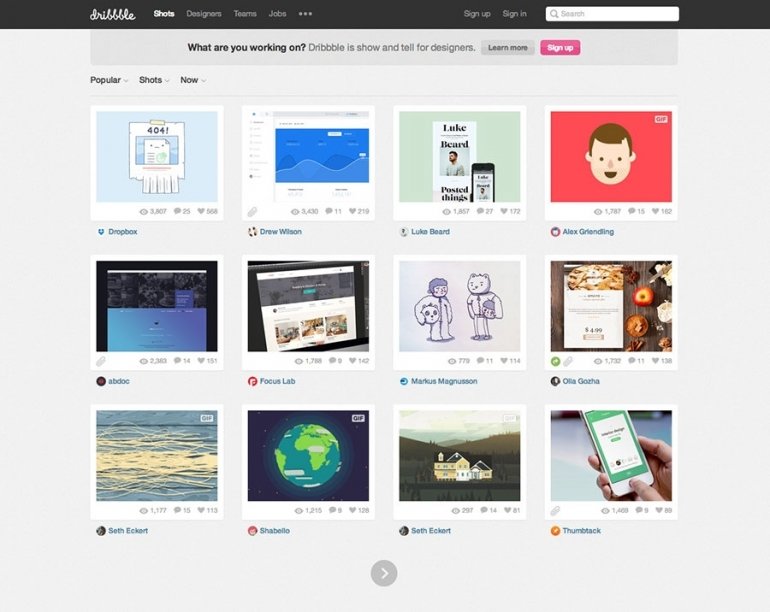Image resolution: width=770 pixels, height=612 pixels.
Task: Click the likes heart on the Shabello shot
Action: (353, 510)
